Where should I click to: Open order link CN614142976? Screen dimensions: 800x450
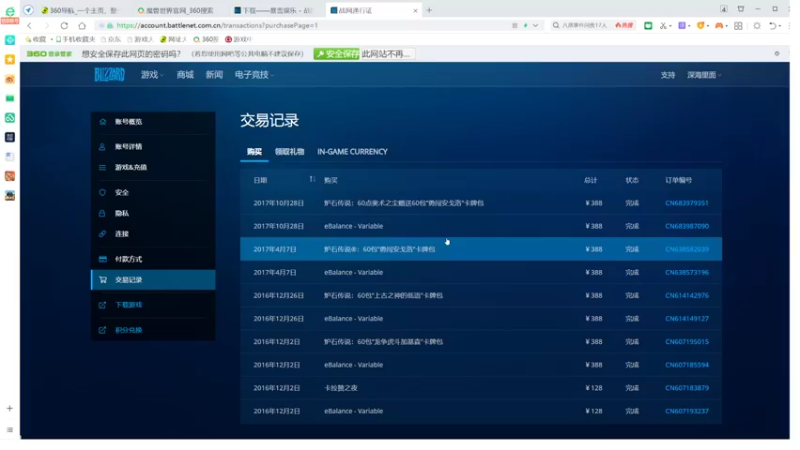pos(687,295)
